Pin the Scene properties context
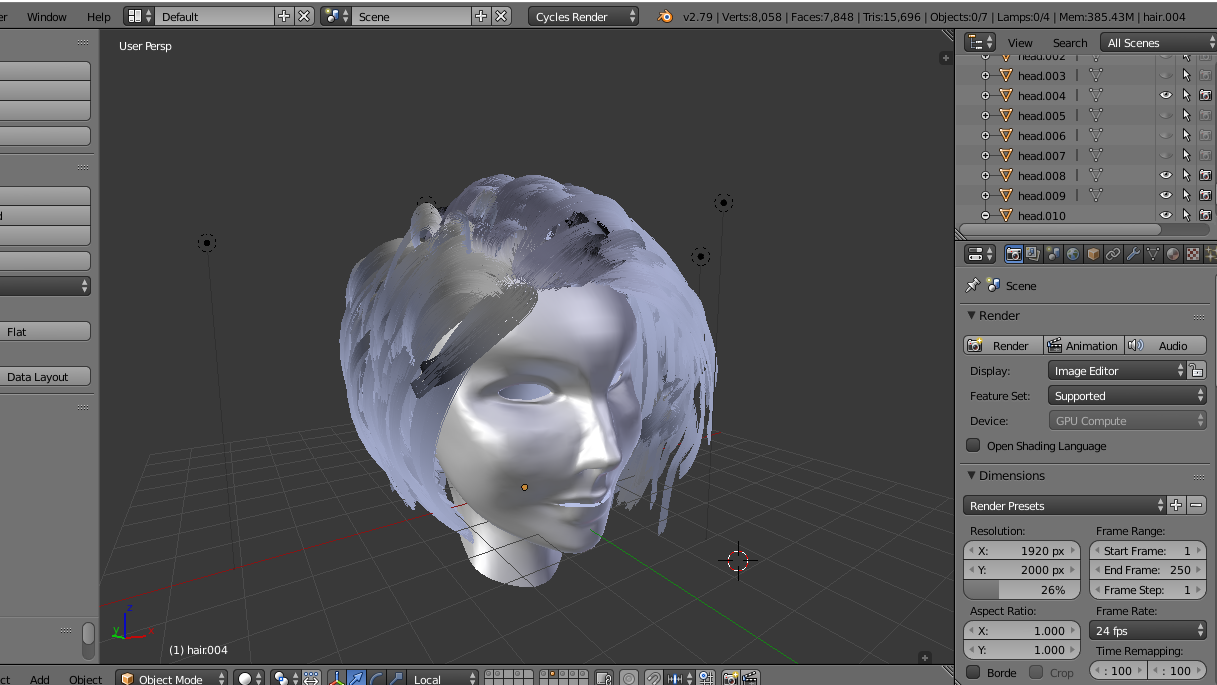 click(x=972, y=286)
